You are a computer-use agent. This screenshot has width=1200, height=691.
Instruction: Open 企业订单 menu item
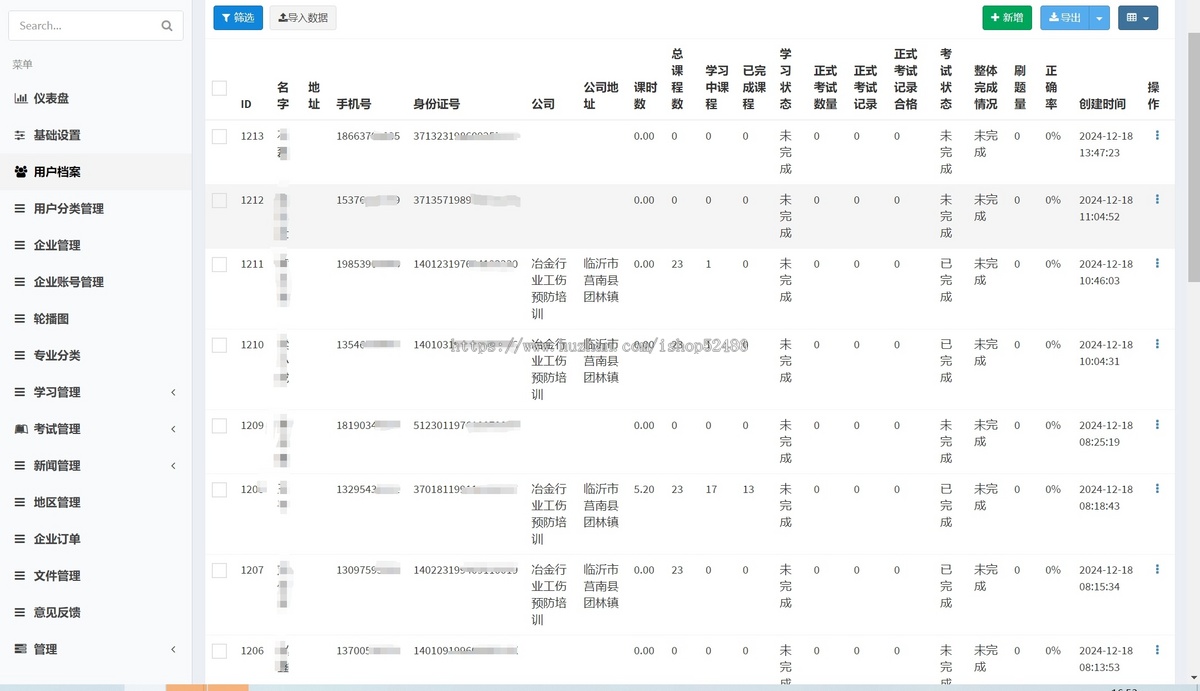tap(57, 539)
